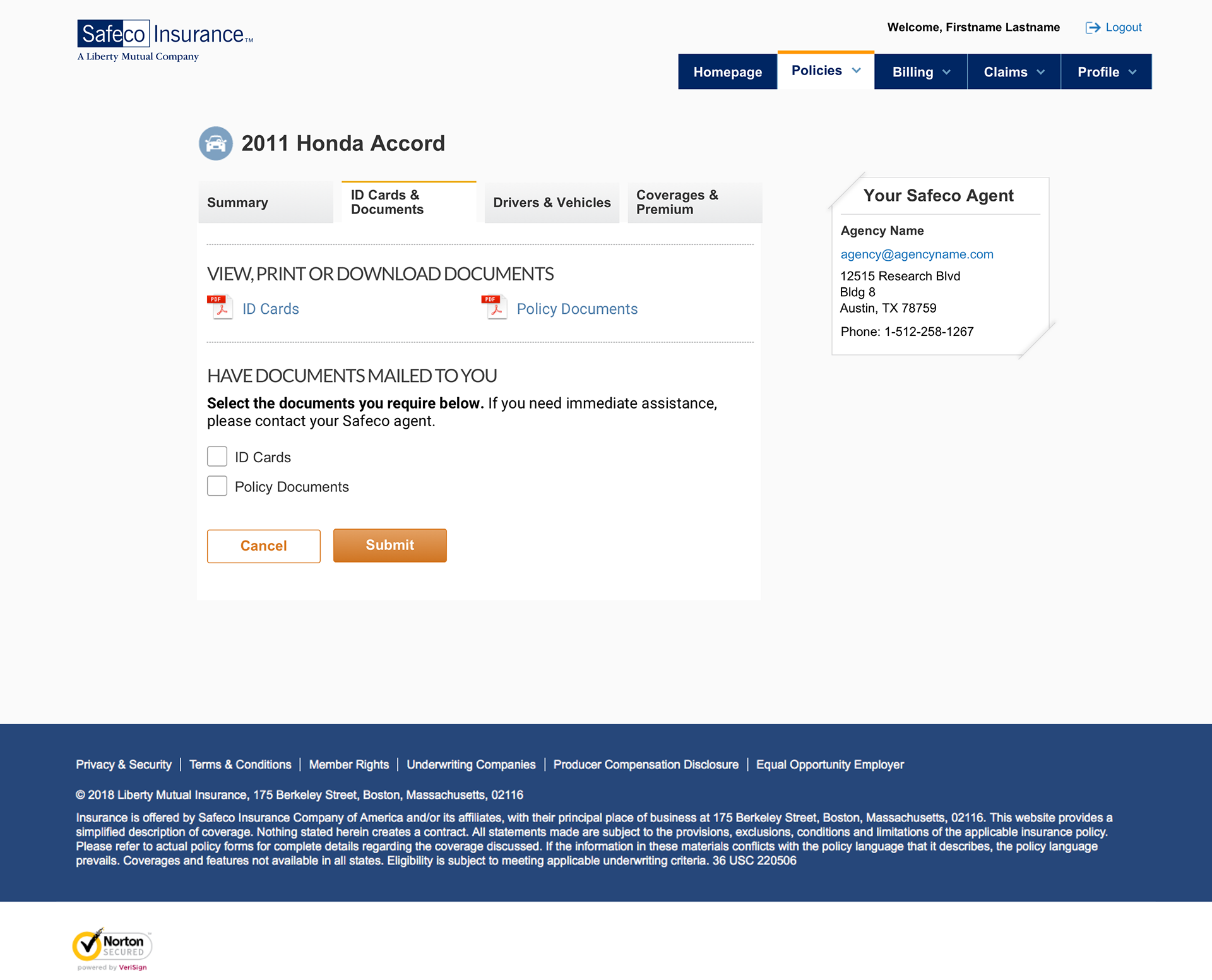This screenshot has width=1212, height=980.
Task: Click the orange Submit button
Action: tap(390, 546)
